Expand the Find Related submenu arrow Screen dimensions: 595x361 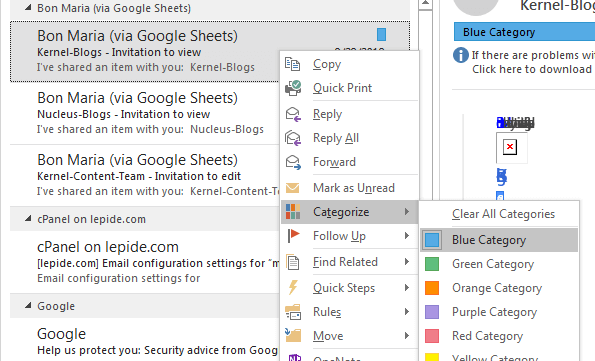pos(407,262)
